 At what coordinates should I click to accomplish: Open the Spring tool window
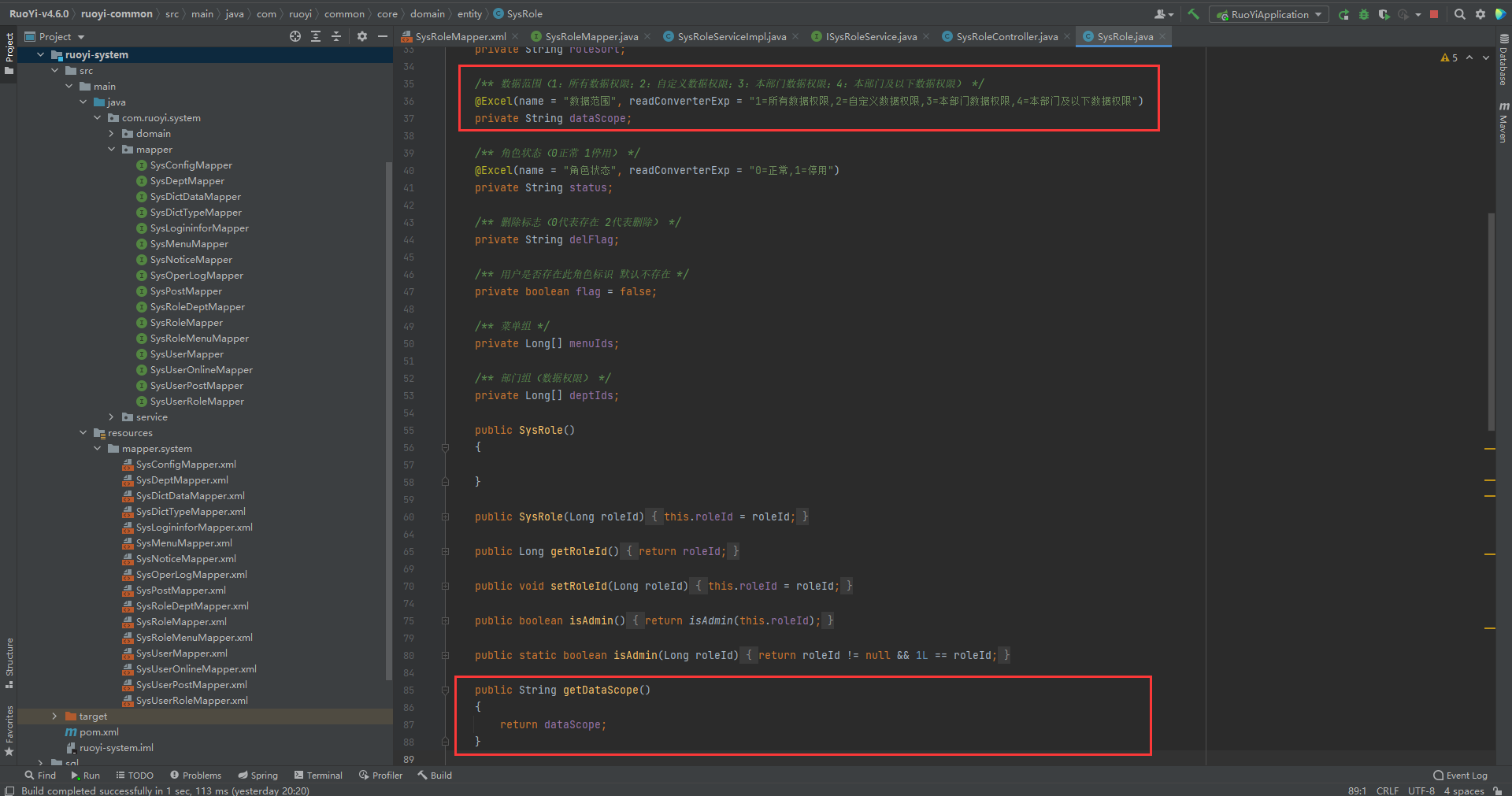(258, 776)
